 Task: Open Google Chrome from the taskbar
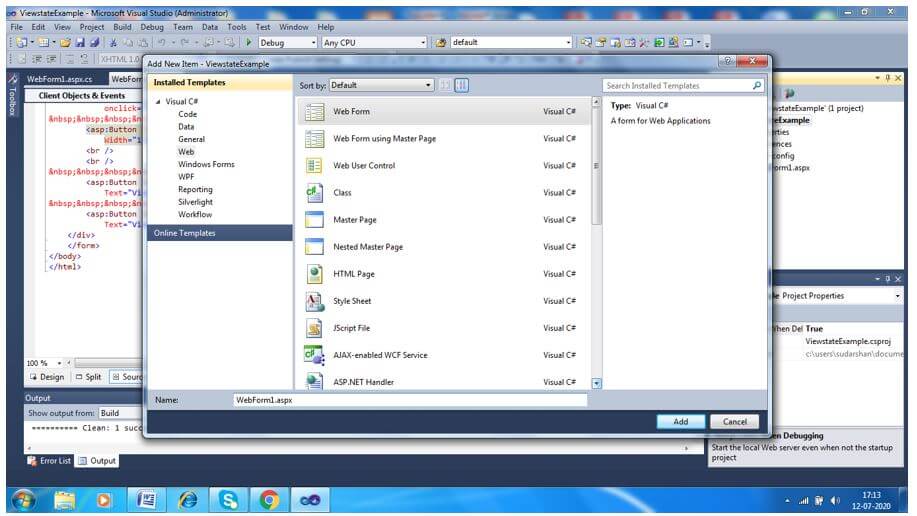[269, 500]
